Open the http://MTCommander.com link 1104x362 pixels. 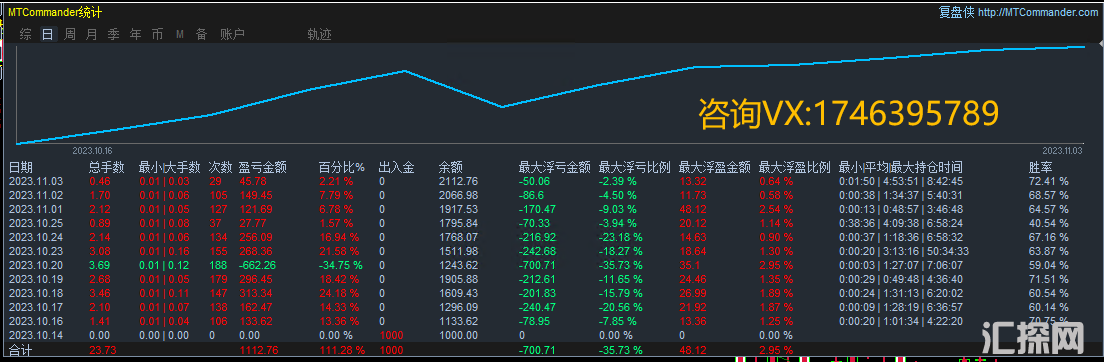pos(1037,13)
